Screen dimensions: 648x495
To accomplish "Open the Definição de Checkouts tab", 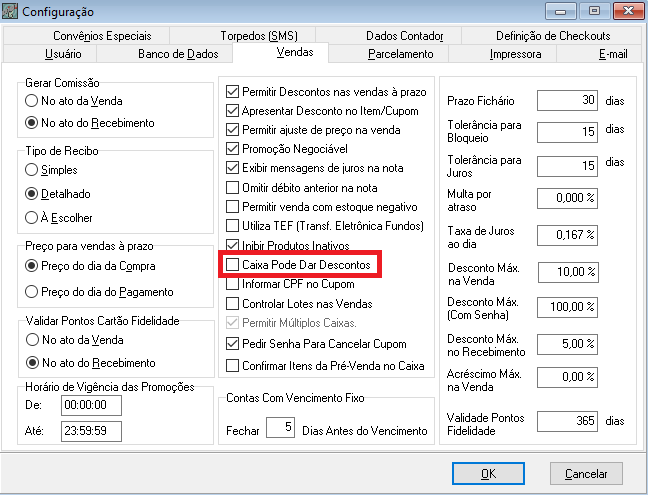I will click(553, 36).
